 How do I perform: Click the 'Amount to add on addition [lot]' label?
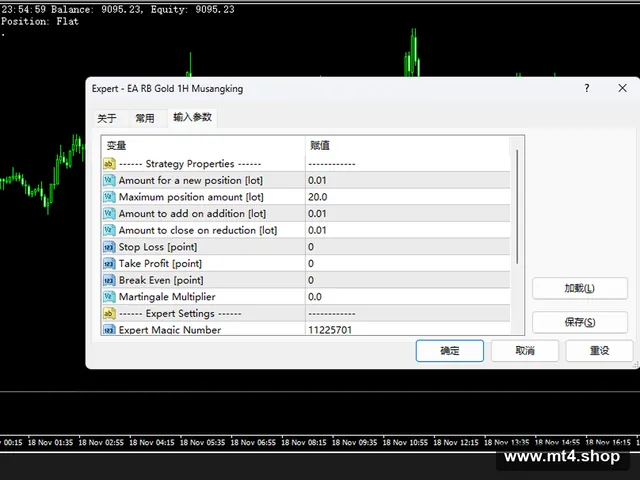[x=192, y=213]
